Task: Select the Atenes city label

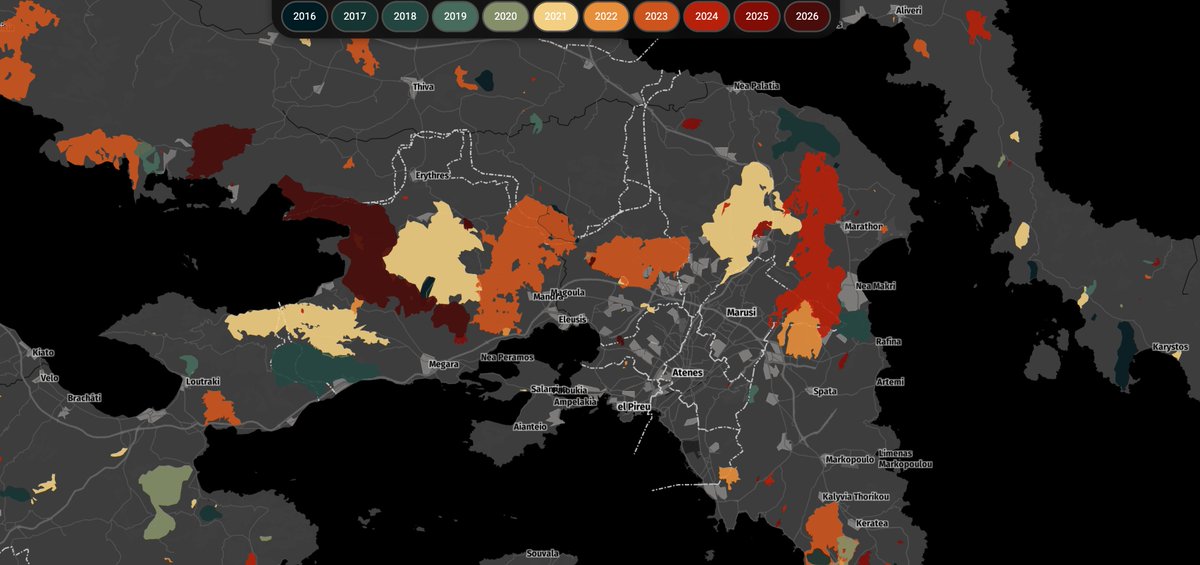Action: (x=688, y=372)
